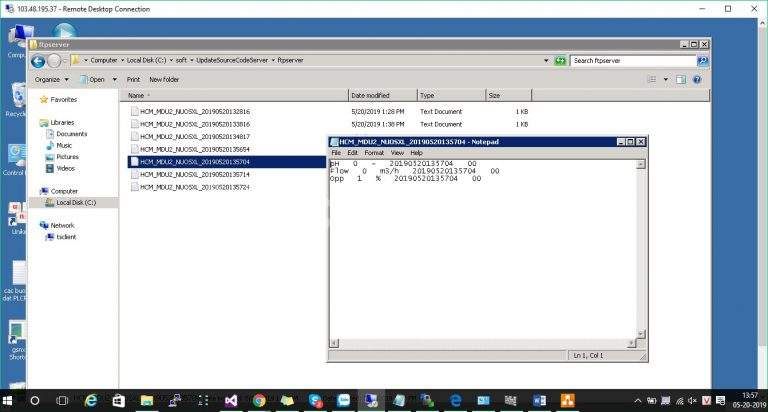Open Notepad's Format menu
768x412 pixels.
coord(374,153)
